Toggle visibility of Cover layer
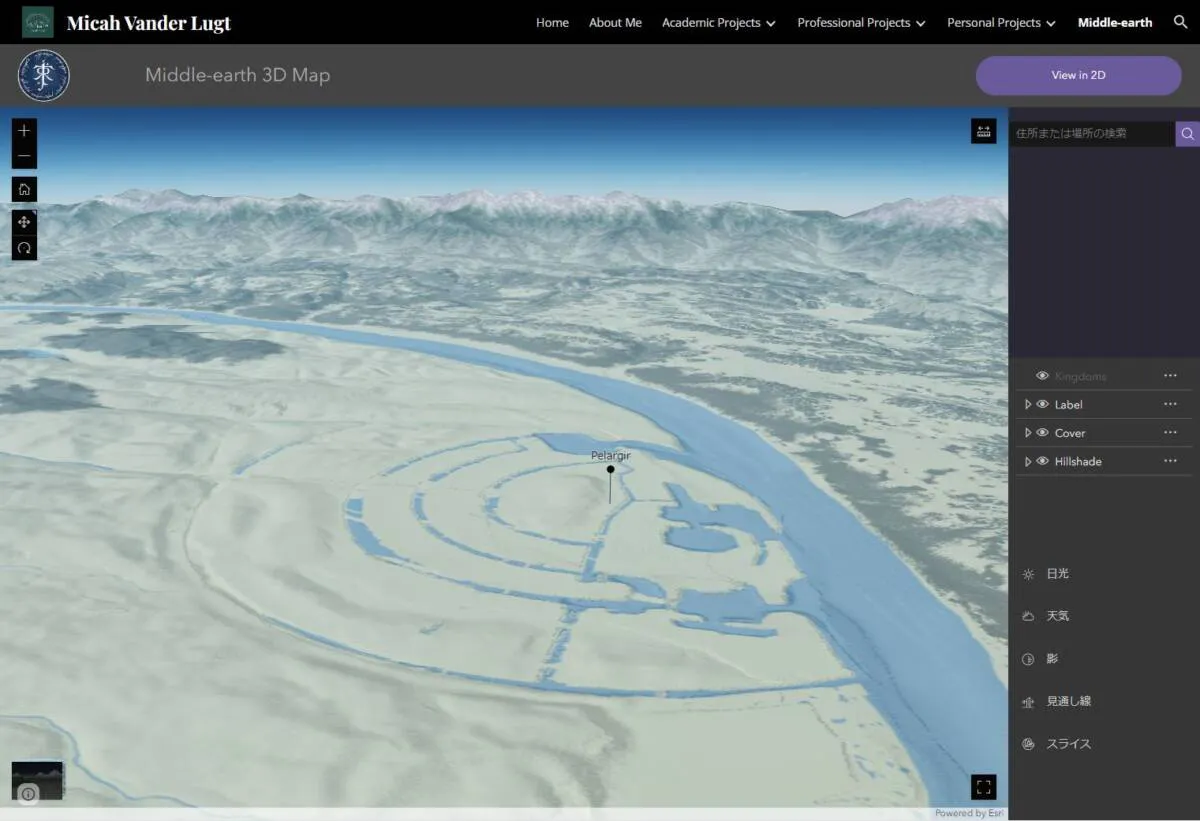 coord(1042,433)
